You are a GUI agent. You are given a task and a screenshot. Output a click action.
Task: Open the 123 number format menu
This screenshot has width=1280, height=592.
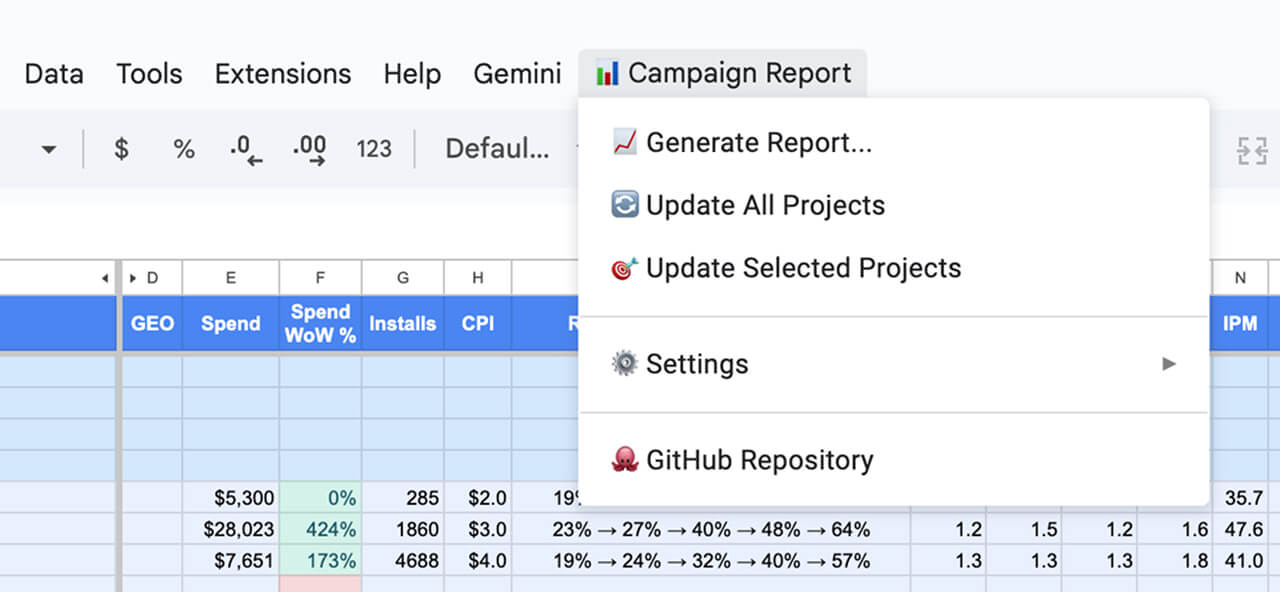(x=374, y=149)
